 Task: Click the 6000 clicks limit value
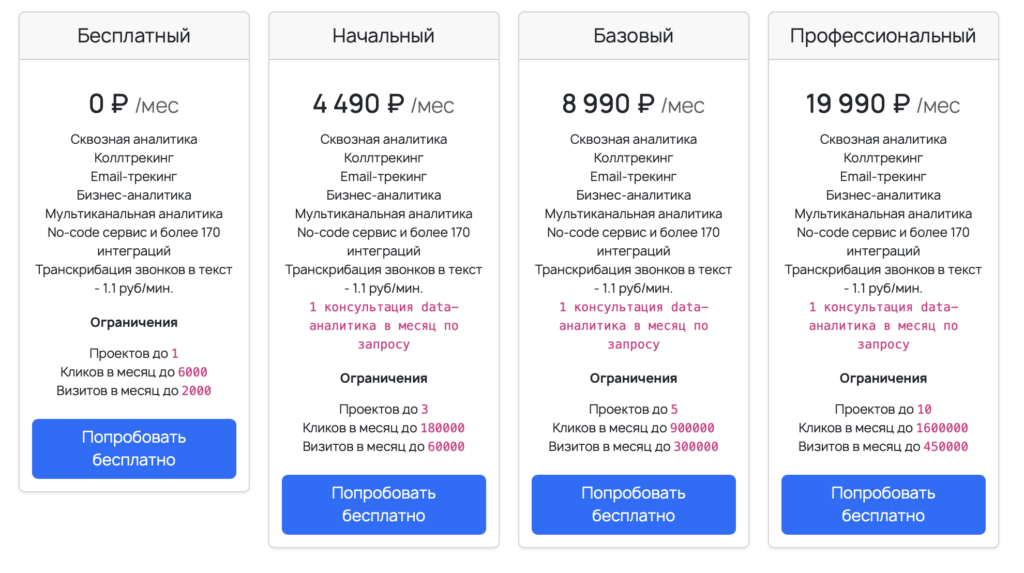coord(193,372)
